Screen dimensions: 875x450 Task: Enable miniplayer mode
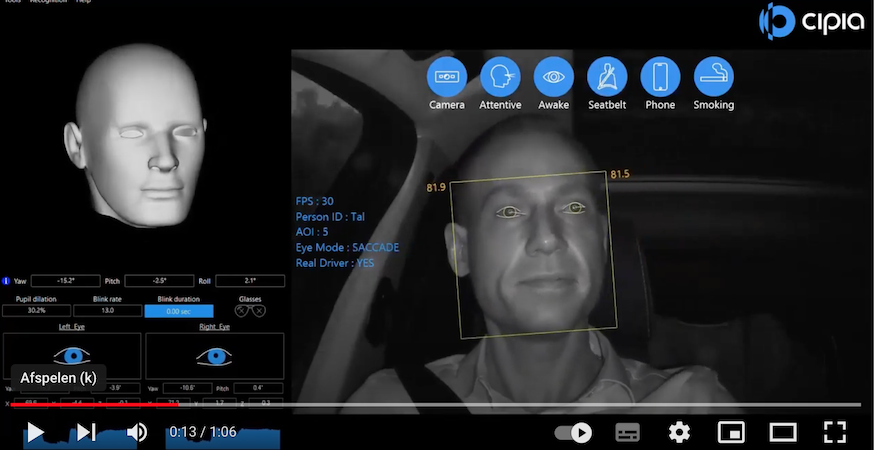731,432
